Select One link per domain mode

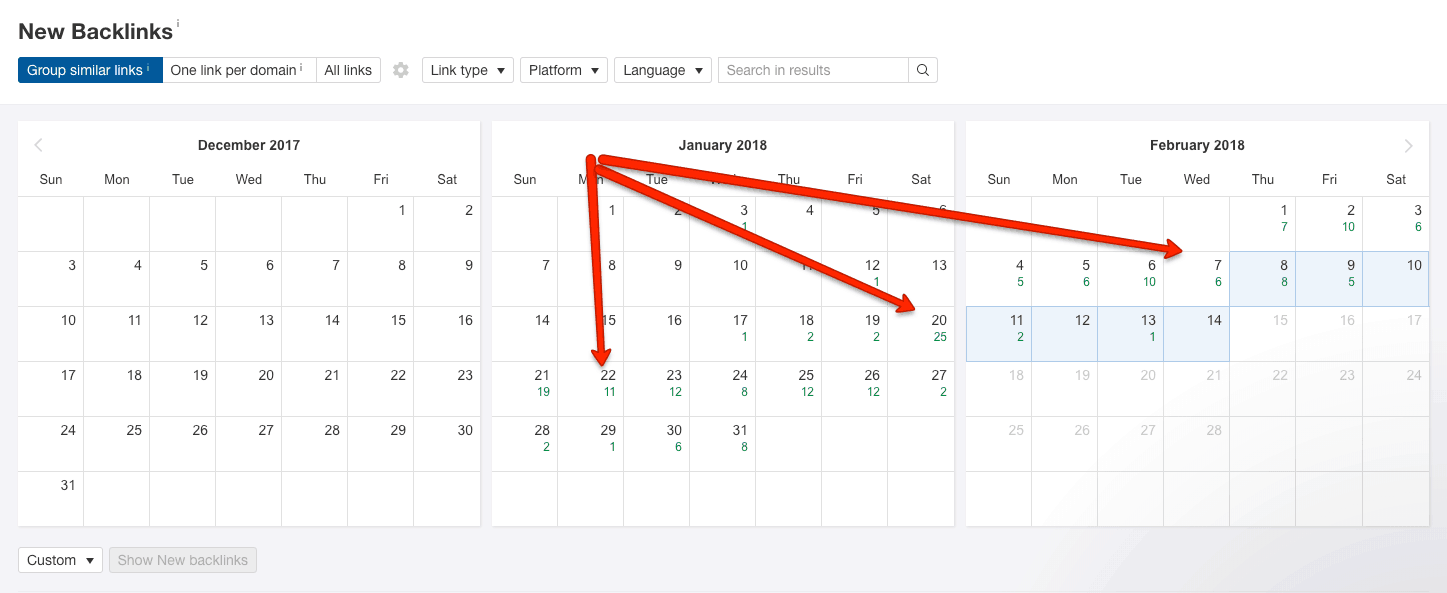(239, 70)
